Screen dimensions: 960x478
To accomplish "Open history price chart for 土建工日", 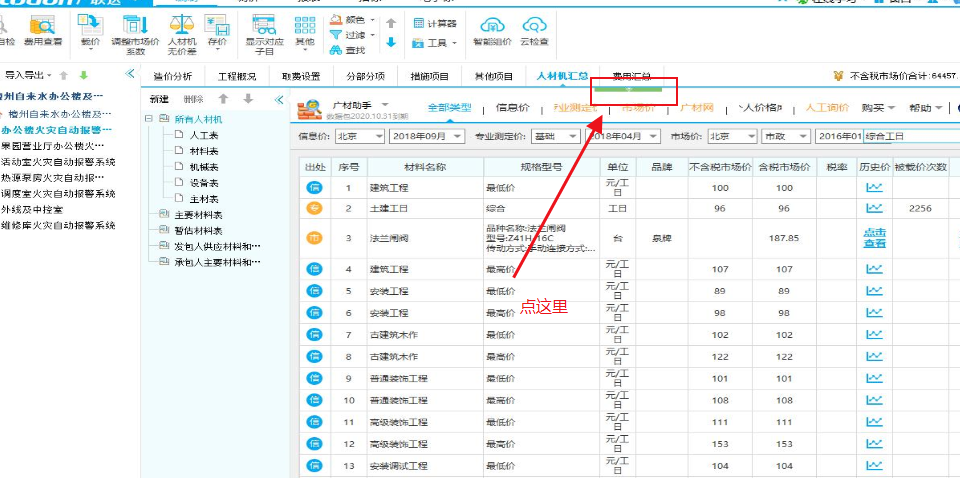I will (874, 208).
